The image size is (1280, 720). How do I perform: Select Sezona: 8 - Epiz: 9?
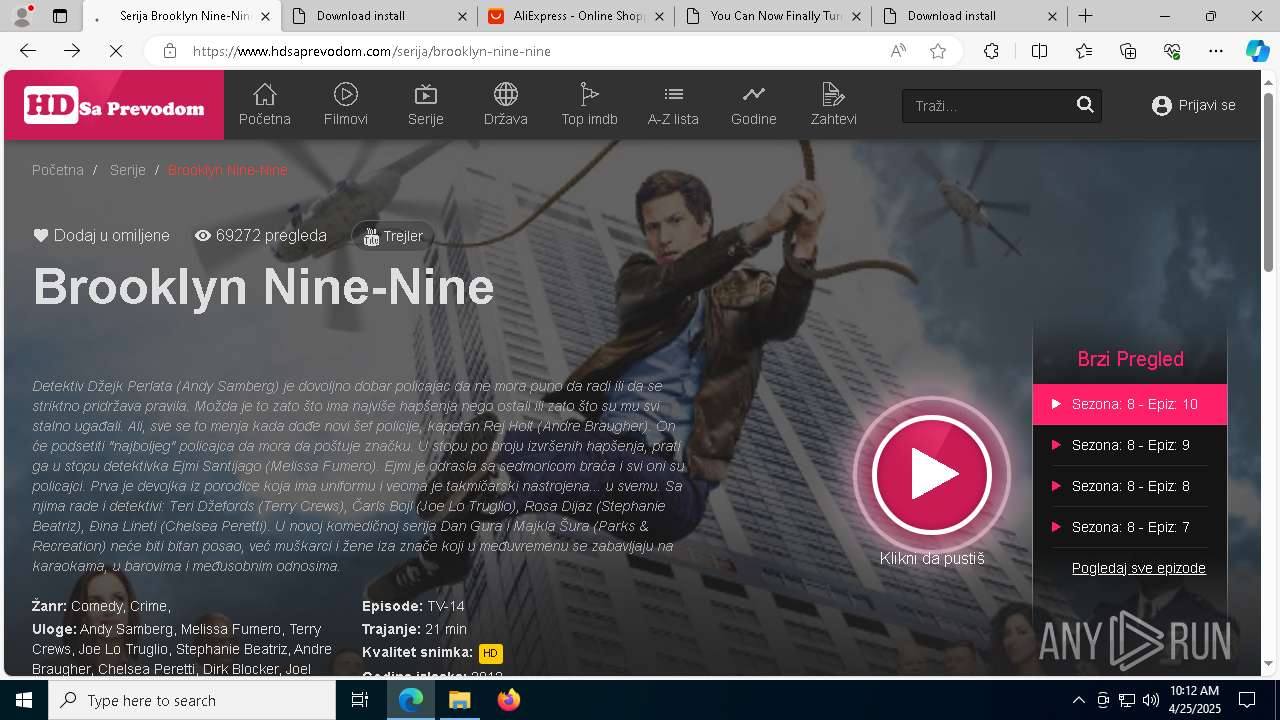(x=1130, y=445)
